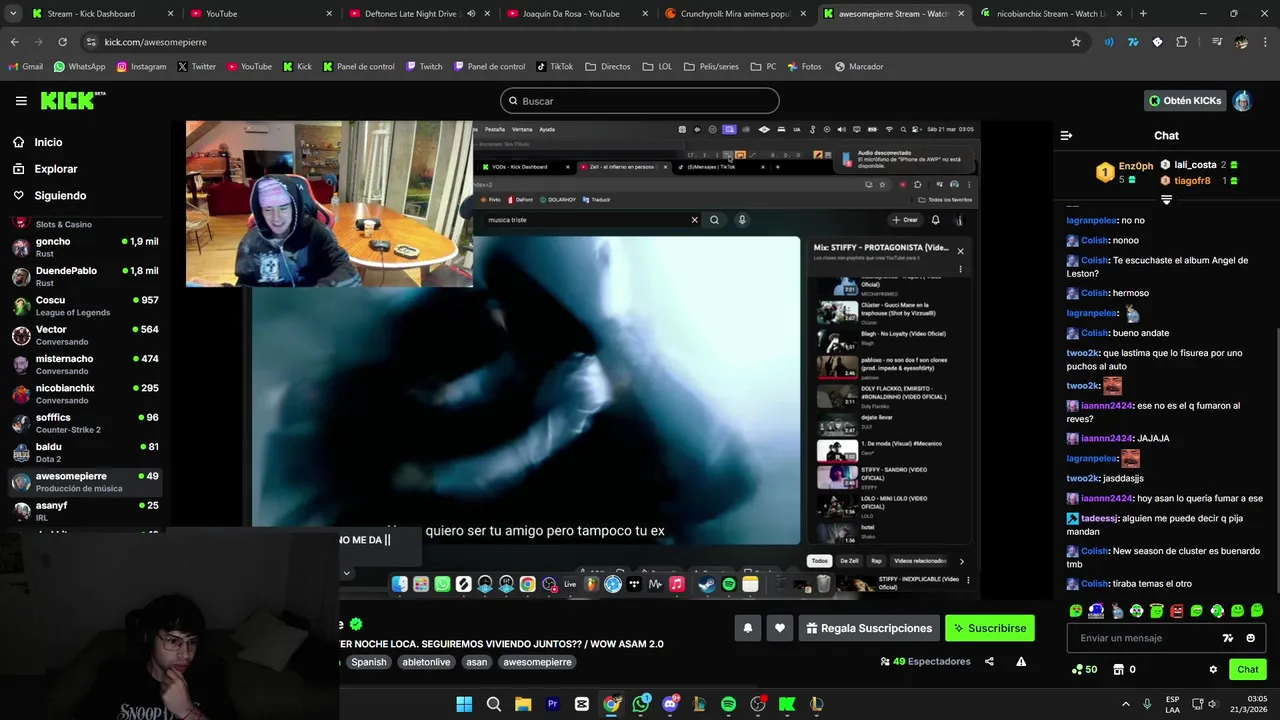Click the awesomepierre tag
The height and width of the screenshot is (720, 1280).
click(537, 662)
